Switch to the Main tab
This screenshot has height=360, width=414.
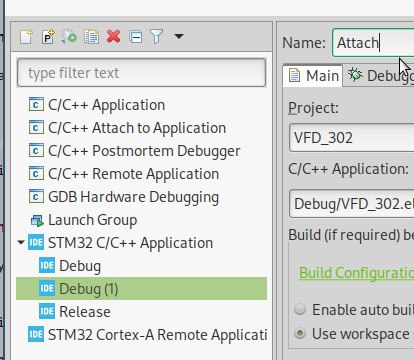tap(313, 76)
